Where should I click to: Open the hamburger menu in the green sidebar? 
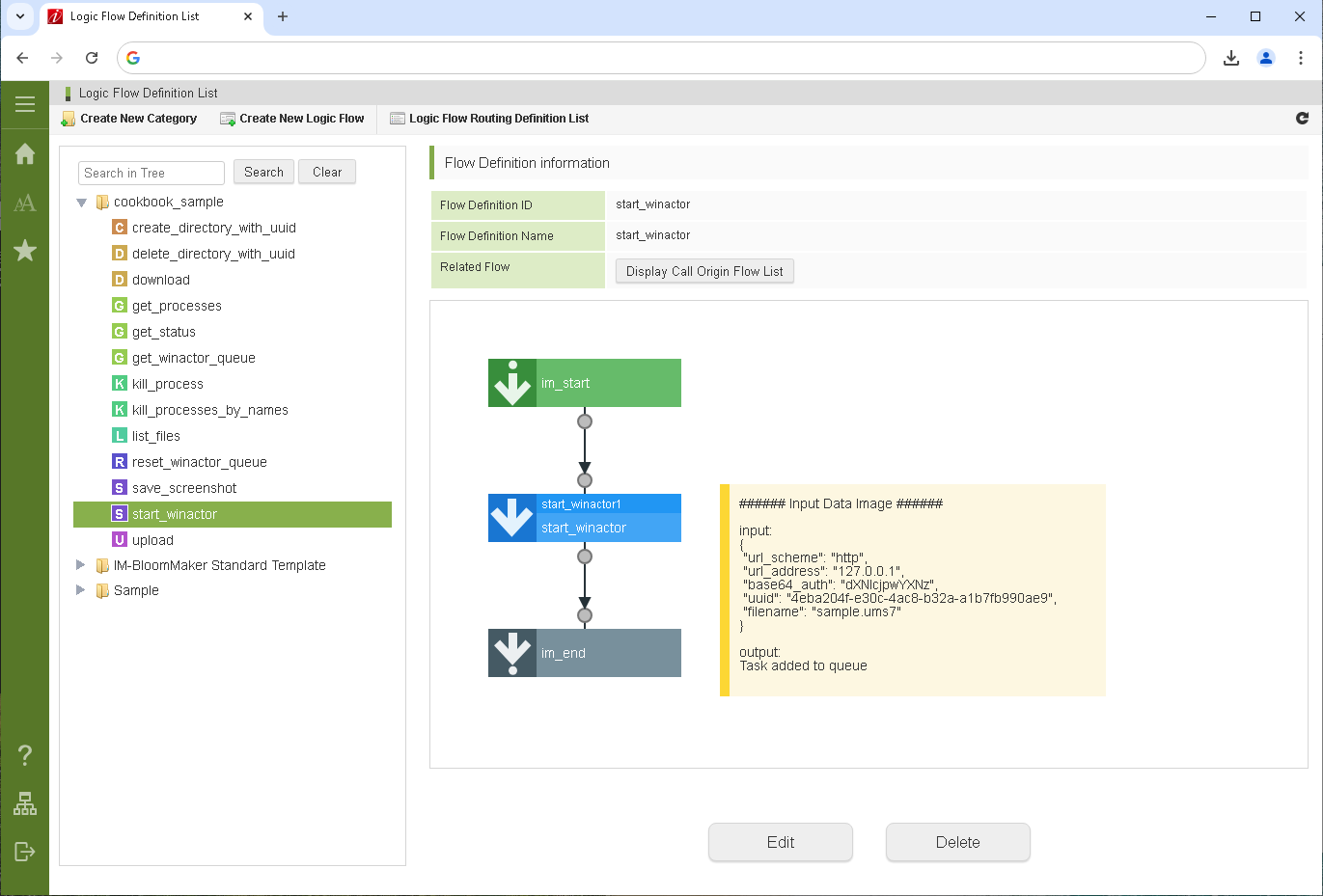(25, 104)
